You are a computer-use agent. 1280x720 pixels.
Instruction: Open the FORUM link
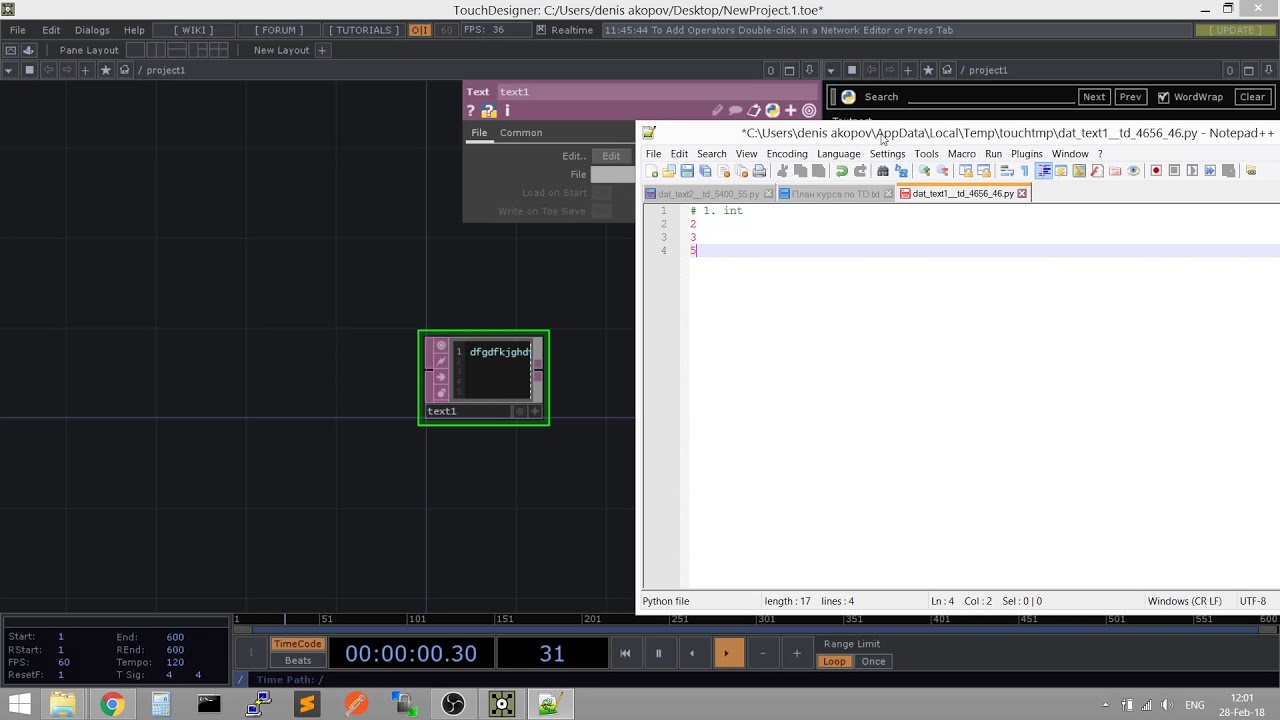tap(279, 30)
